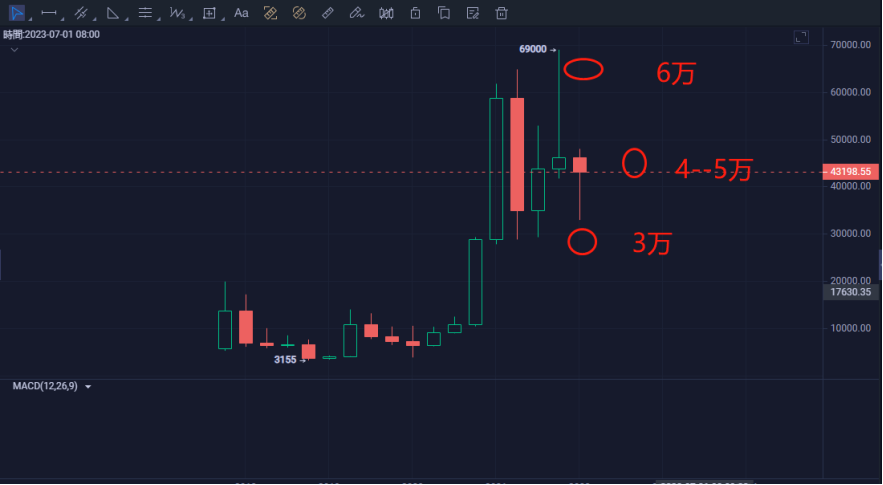Image resolution: width=883 pixels, height=485 pixels.
Task: Expand the chevron below the time label
Action: coord(15,50)
